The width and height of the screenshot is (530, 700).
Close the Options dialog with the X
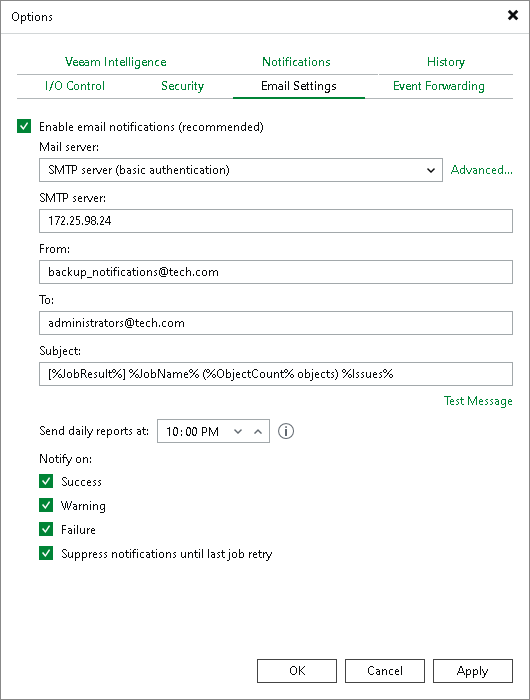click(513, 15)
